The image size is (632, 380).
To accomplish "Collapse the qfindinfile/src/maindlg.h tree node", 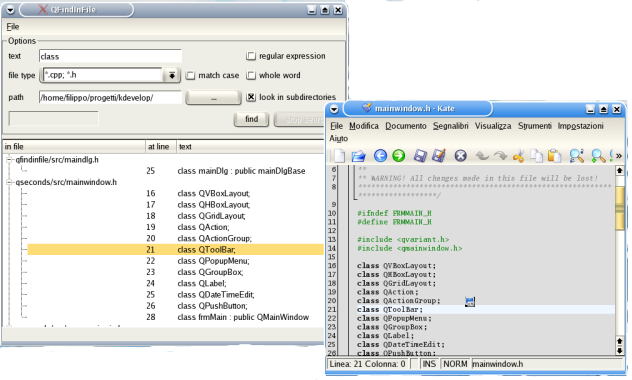I will coord(9,160).
